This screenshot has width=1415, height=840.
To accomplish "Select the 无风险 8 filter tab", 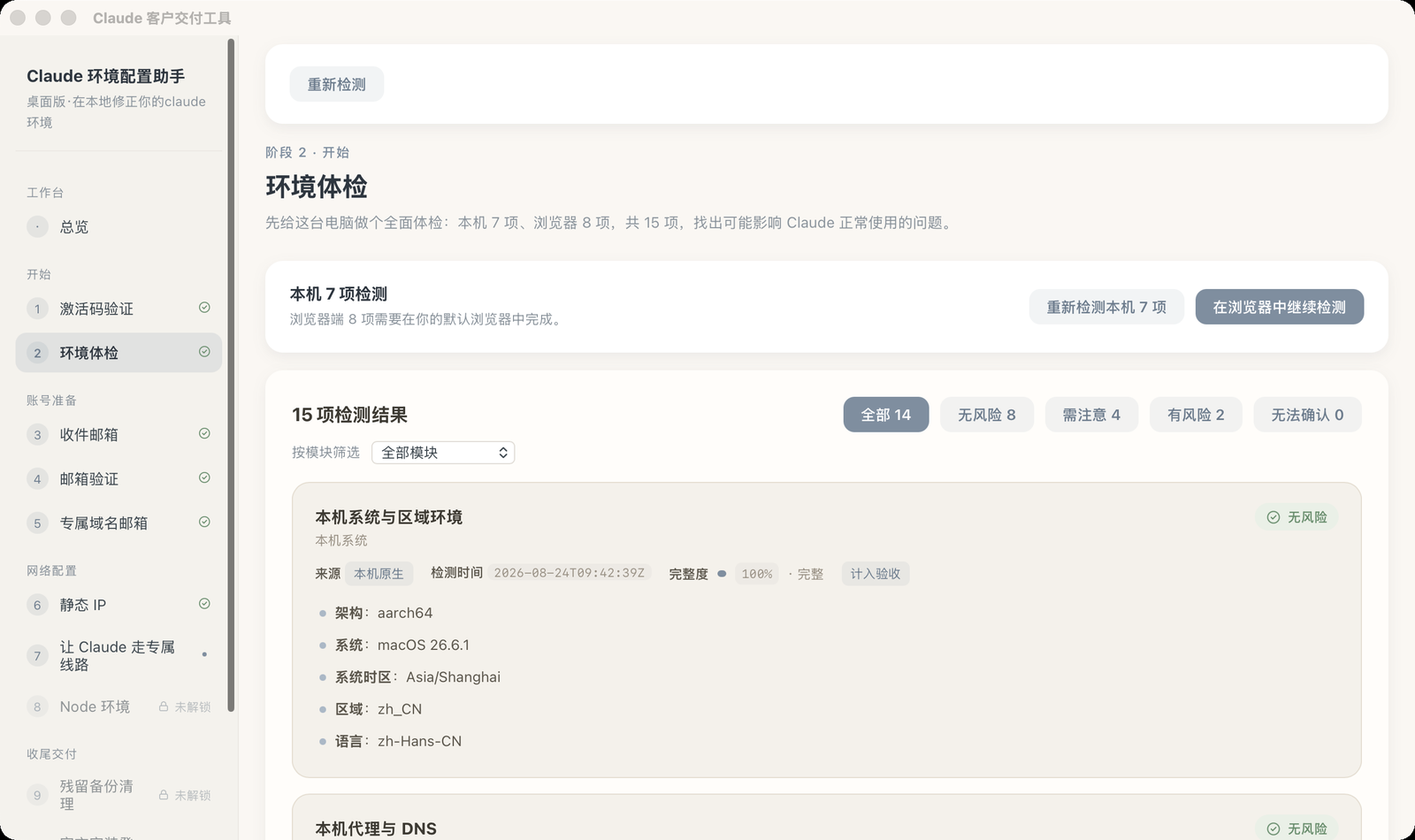I will click(987, 415).
